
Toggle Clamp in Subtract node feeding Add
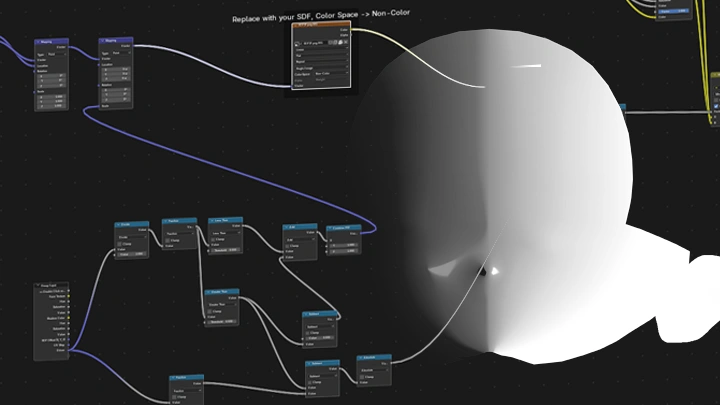[307, 333]
